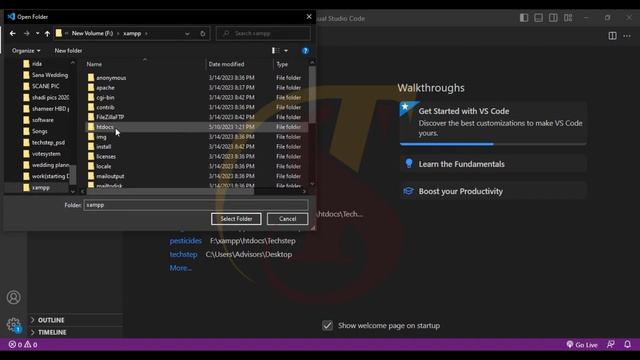Open notifications bell icon
Image resolution: width=640 pixels, height=360 pixels.
coord(627,344)
